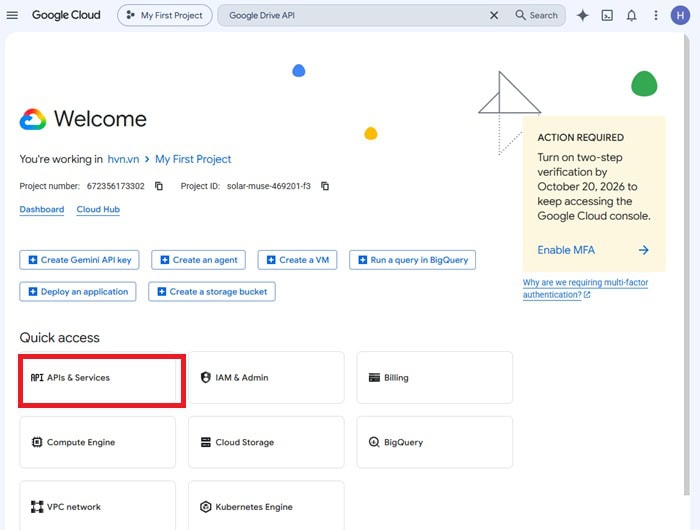
Task: Click Create an agent button
Action: [x=199, y=260]
